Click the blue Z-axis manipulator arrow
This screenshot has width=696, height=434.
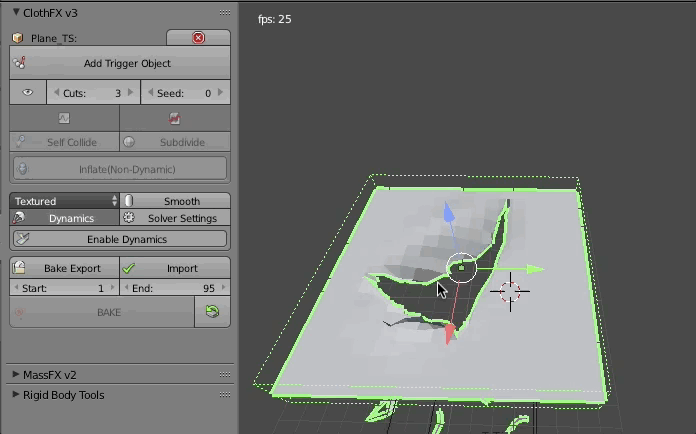tap(449, 212)
